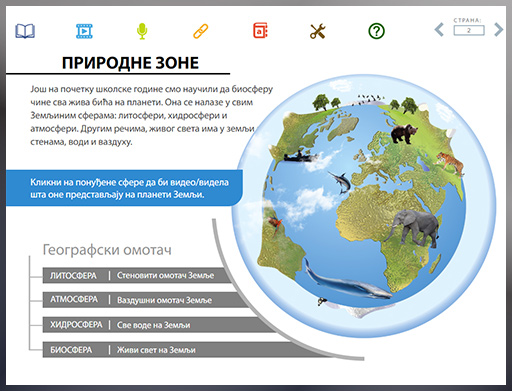
Task: Select the АТМОСФЕРА sphere bar
Action: [x=147, y=300]
